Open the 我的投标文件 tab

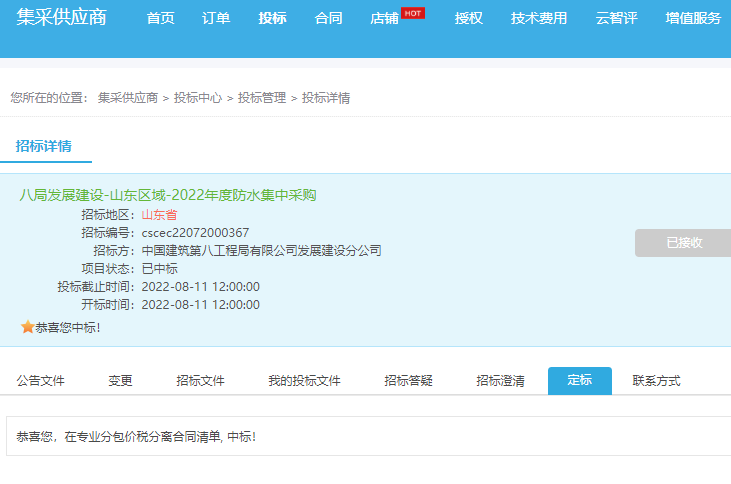304,381
